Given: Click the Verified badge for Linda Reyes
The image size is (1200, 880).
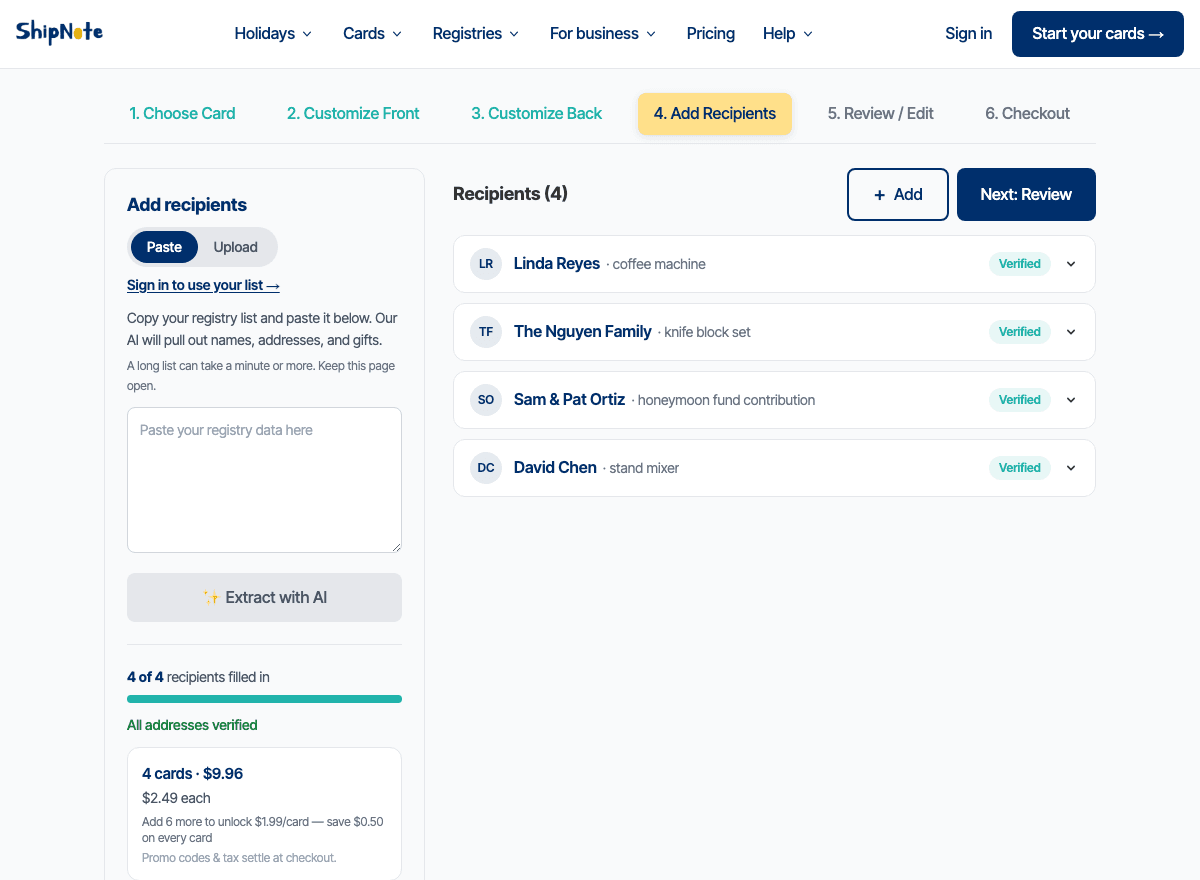Looking at the screenshot, I should coord(1020,264).
